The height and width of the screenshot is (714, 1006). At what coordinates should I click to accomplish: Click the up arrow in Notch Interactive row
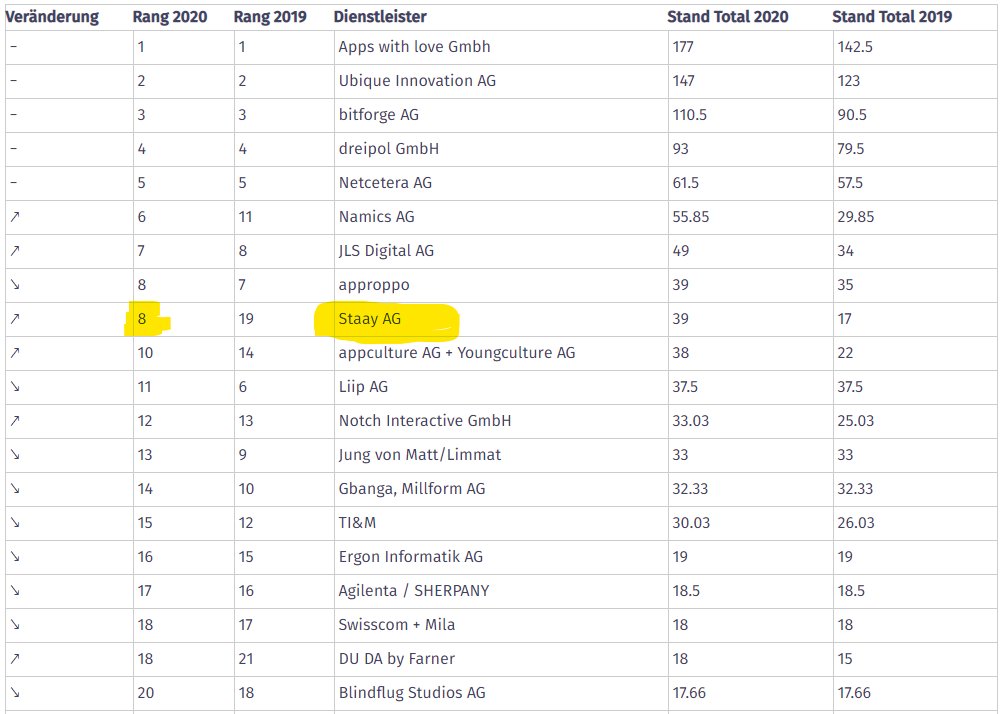(15, 421)
